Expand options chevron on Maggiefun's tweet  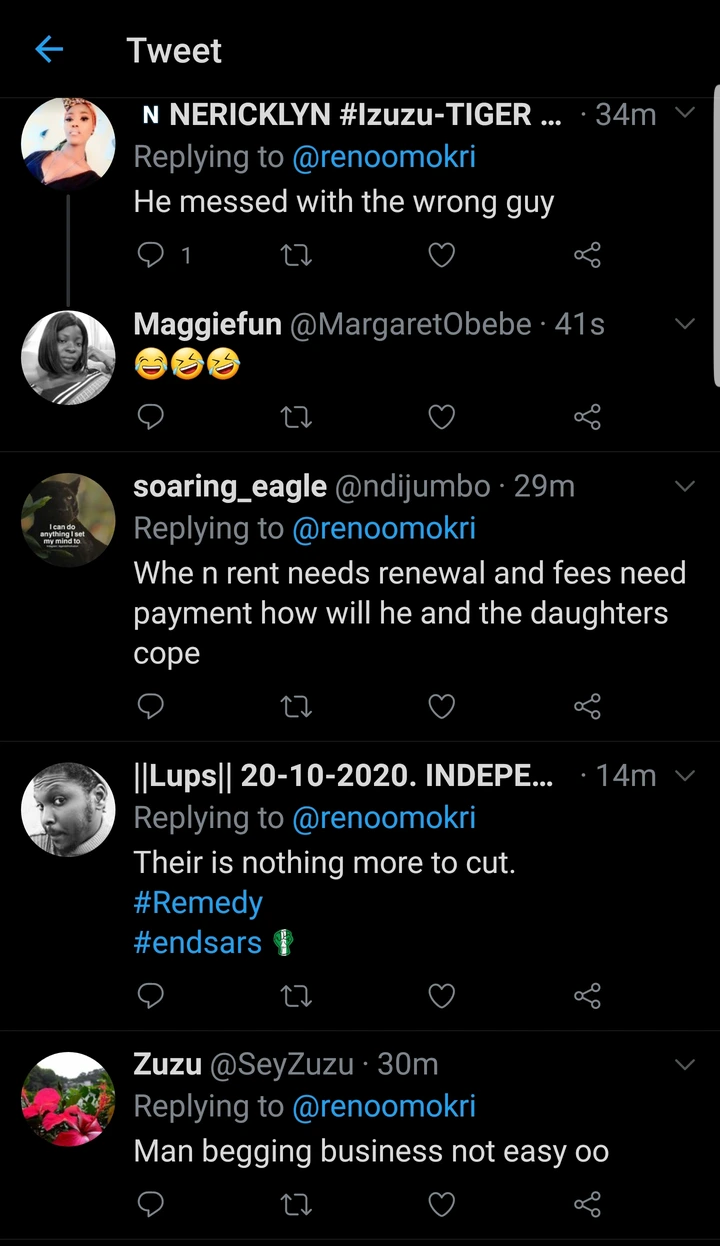(685, 324)
